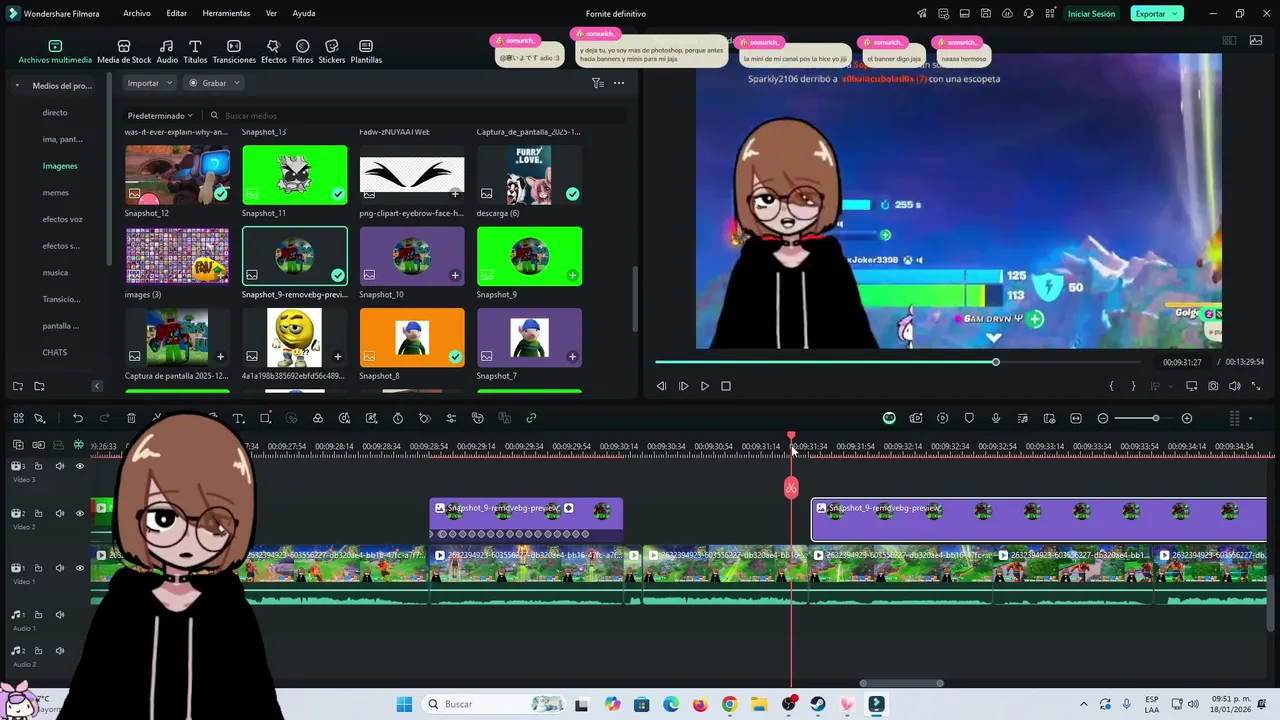1280x720 pixels.
Task: Select the musica folder
Action: click(x=56, y=273)
